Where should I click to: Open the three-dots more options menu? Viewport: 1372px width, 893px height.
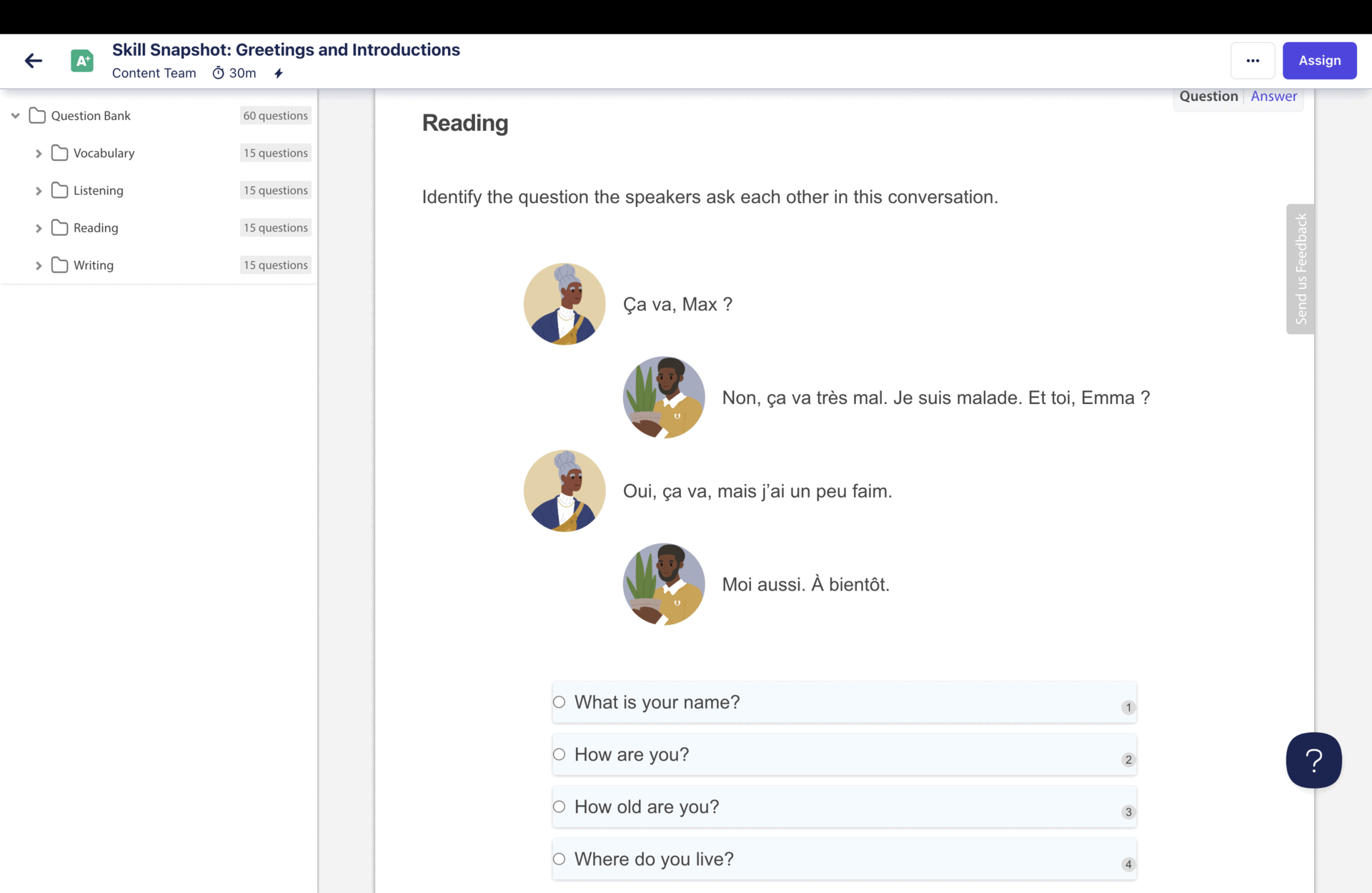tap(1252, 61)
